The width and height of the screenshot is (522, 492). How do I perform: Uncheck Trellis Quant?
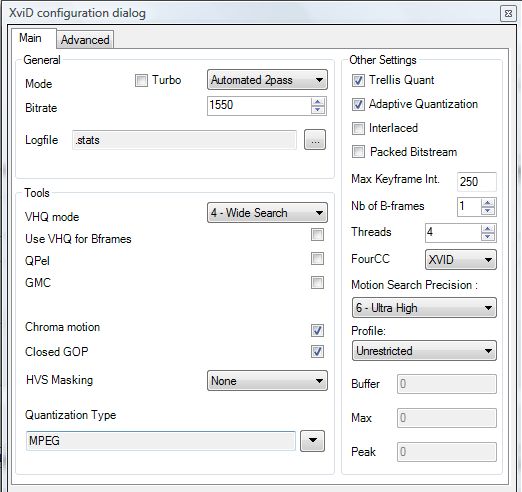pos(358,80)
